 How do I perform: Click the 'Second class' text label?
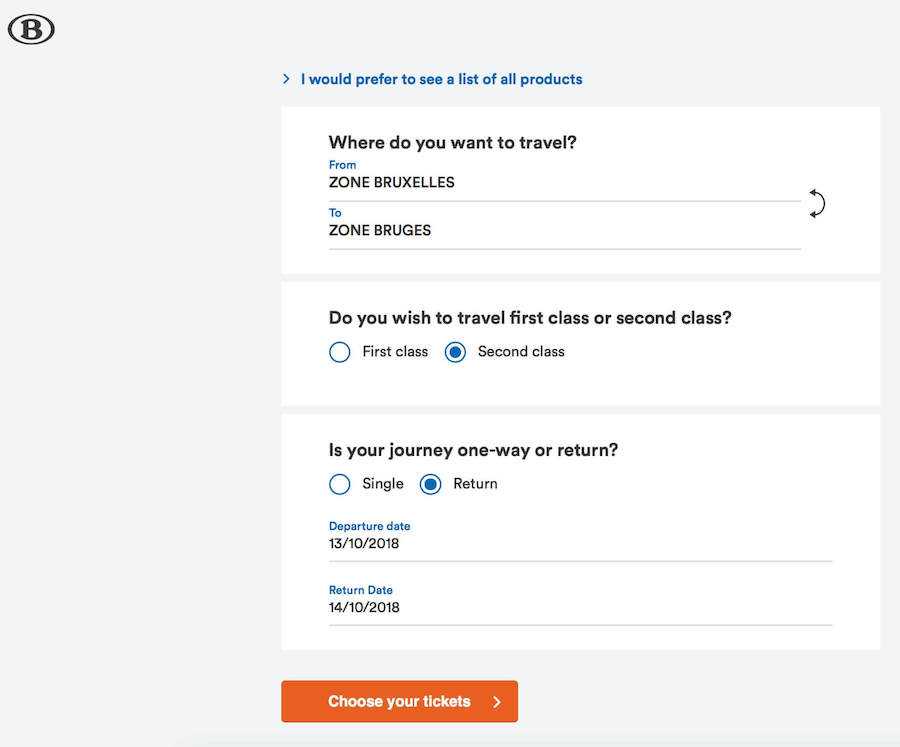pos(521,352)
